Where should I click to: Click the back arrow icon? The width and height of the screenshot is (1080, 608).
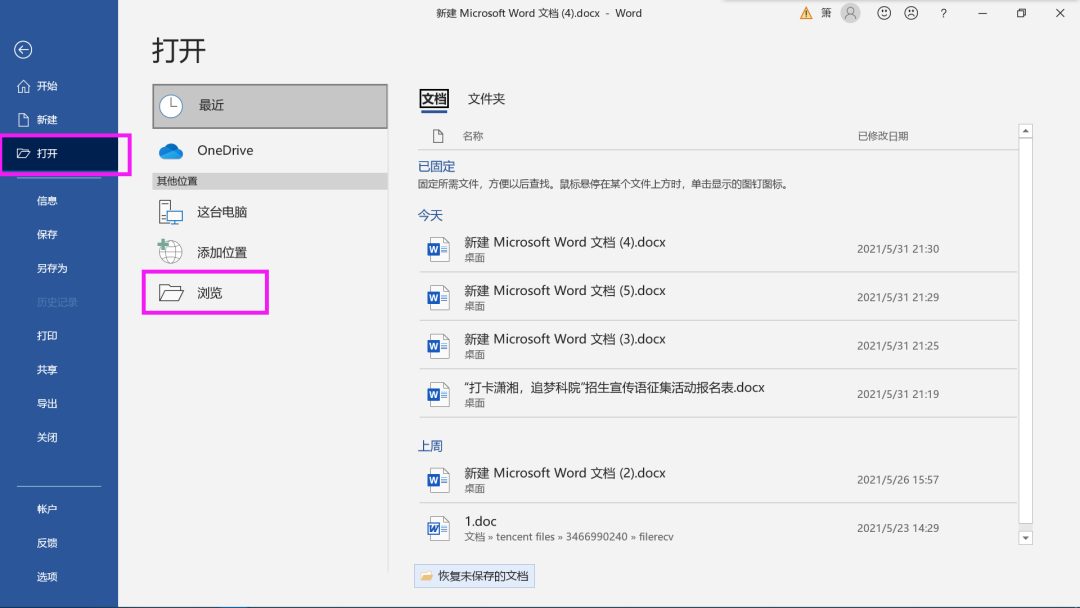pyautogui.click(x=23, y=50)
